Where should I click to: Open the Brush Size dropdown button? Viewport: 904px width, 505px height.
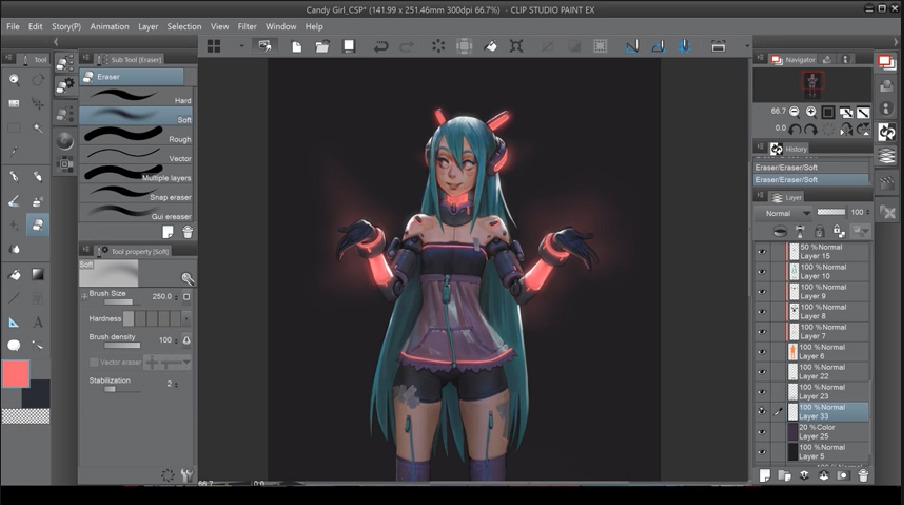click(x=186, y=296)
